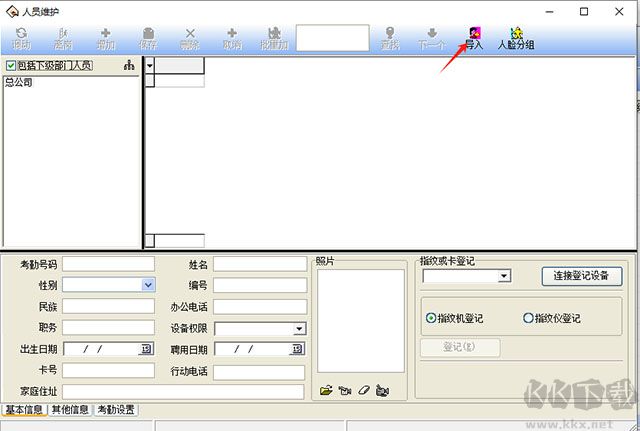Open 人脸分组 face grouping tool
Image resolution: width=640 pixels, height=431 pixels.
pyautogui.click(x=516, y=38)
